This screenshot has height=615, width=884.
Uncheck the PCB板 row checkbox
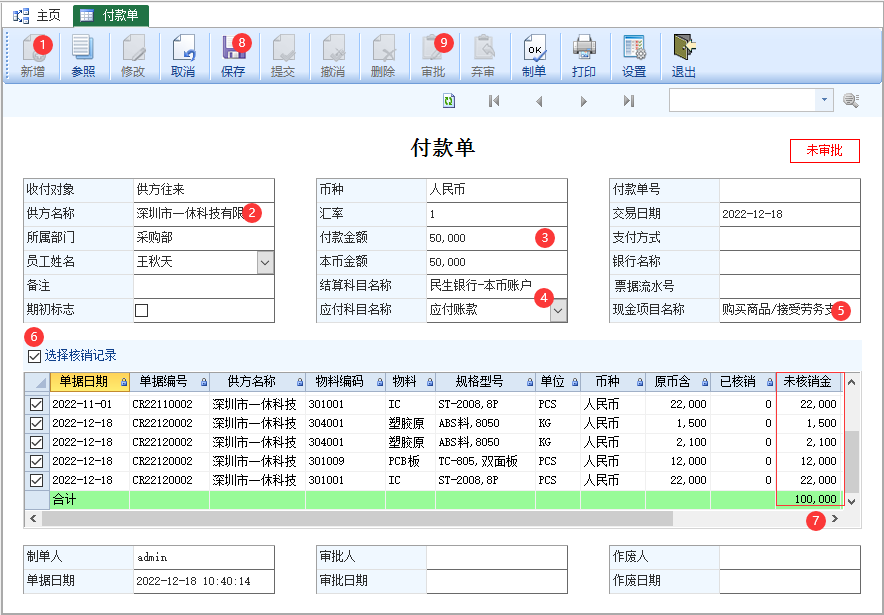36,461
